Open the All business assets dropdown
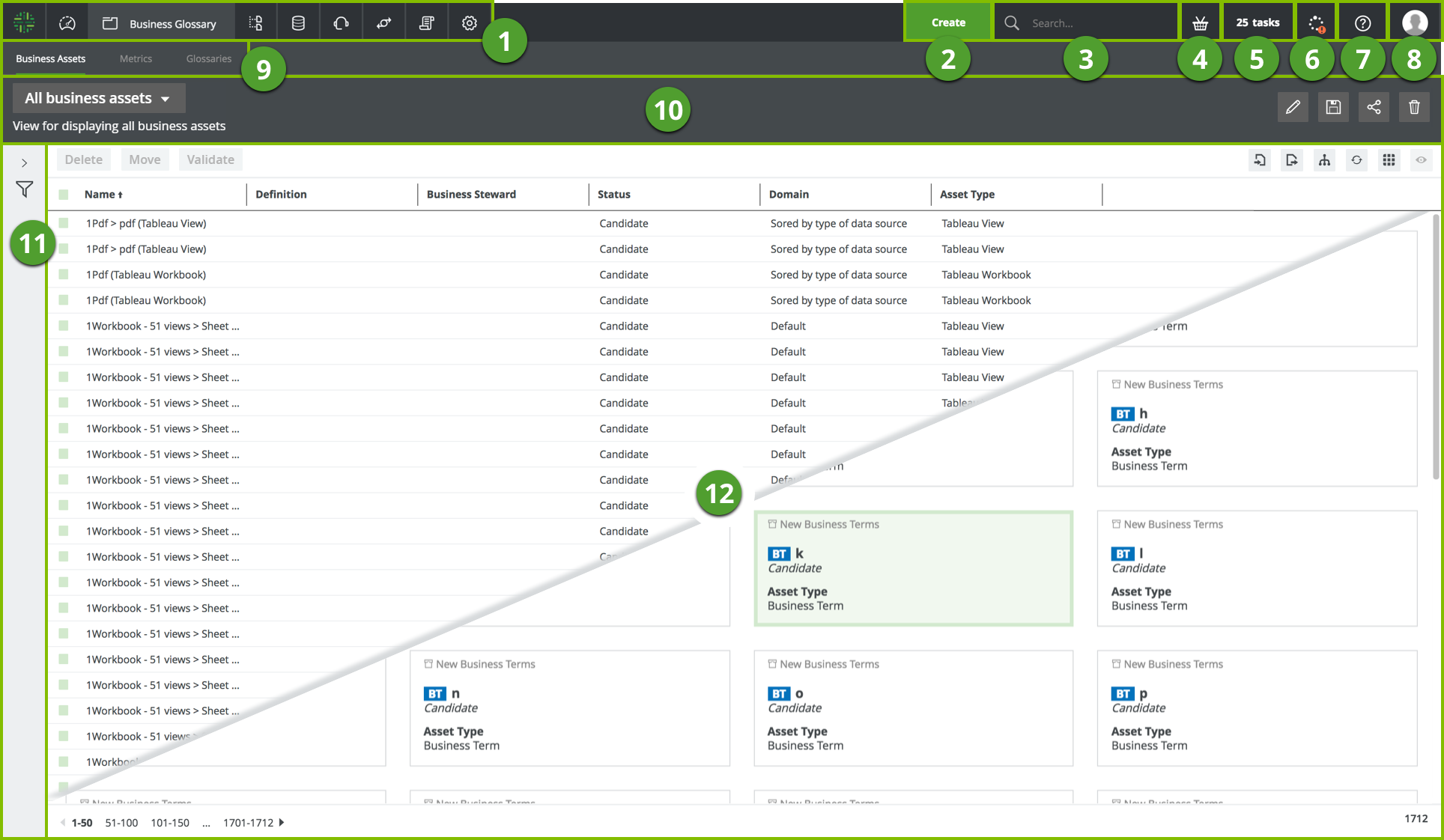The width and height of the screenshot is (1444, 840). pos(98,98)
